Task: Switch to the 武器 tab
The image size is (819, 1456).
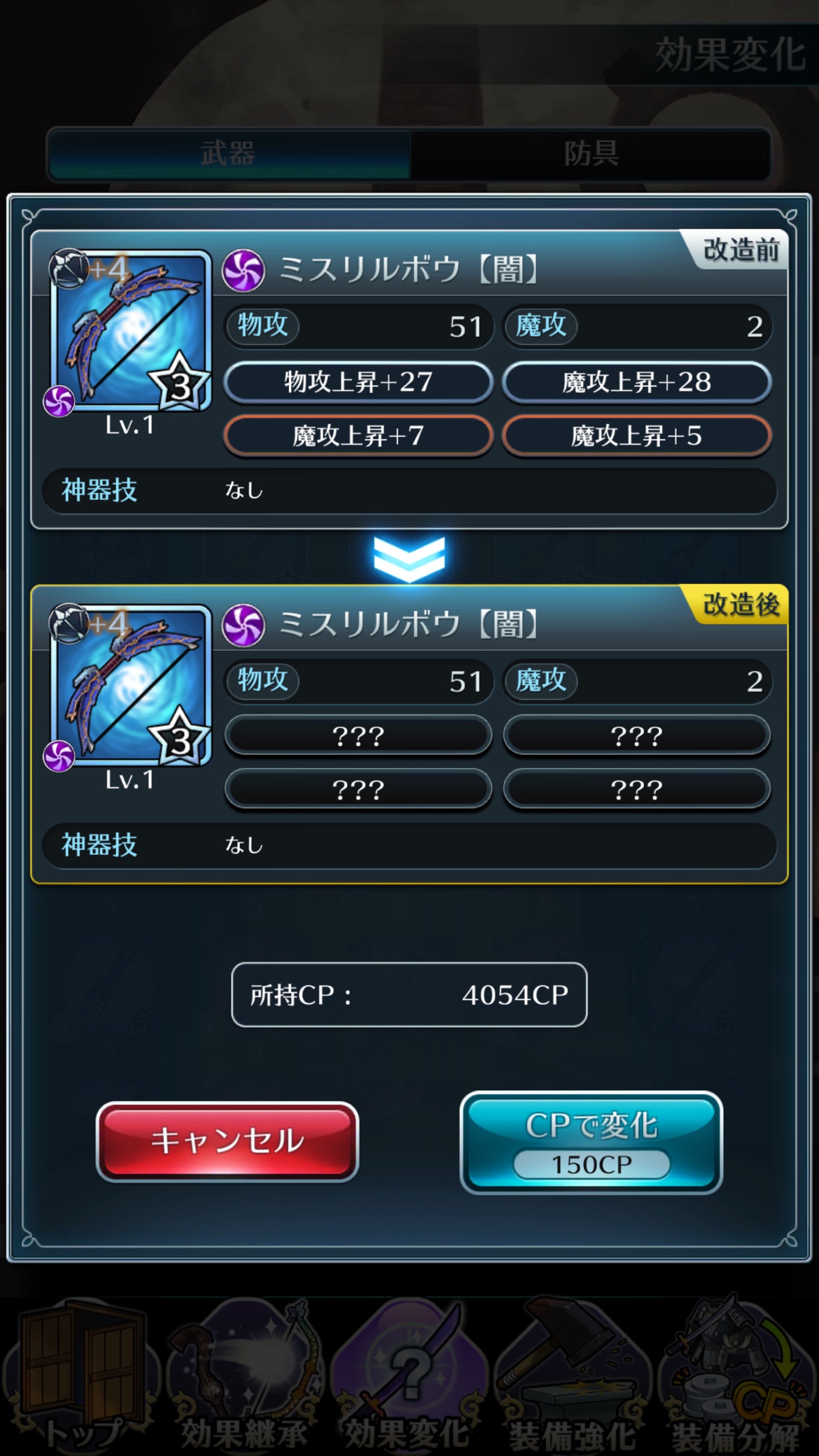Action: [x=229, y=154]
